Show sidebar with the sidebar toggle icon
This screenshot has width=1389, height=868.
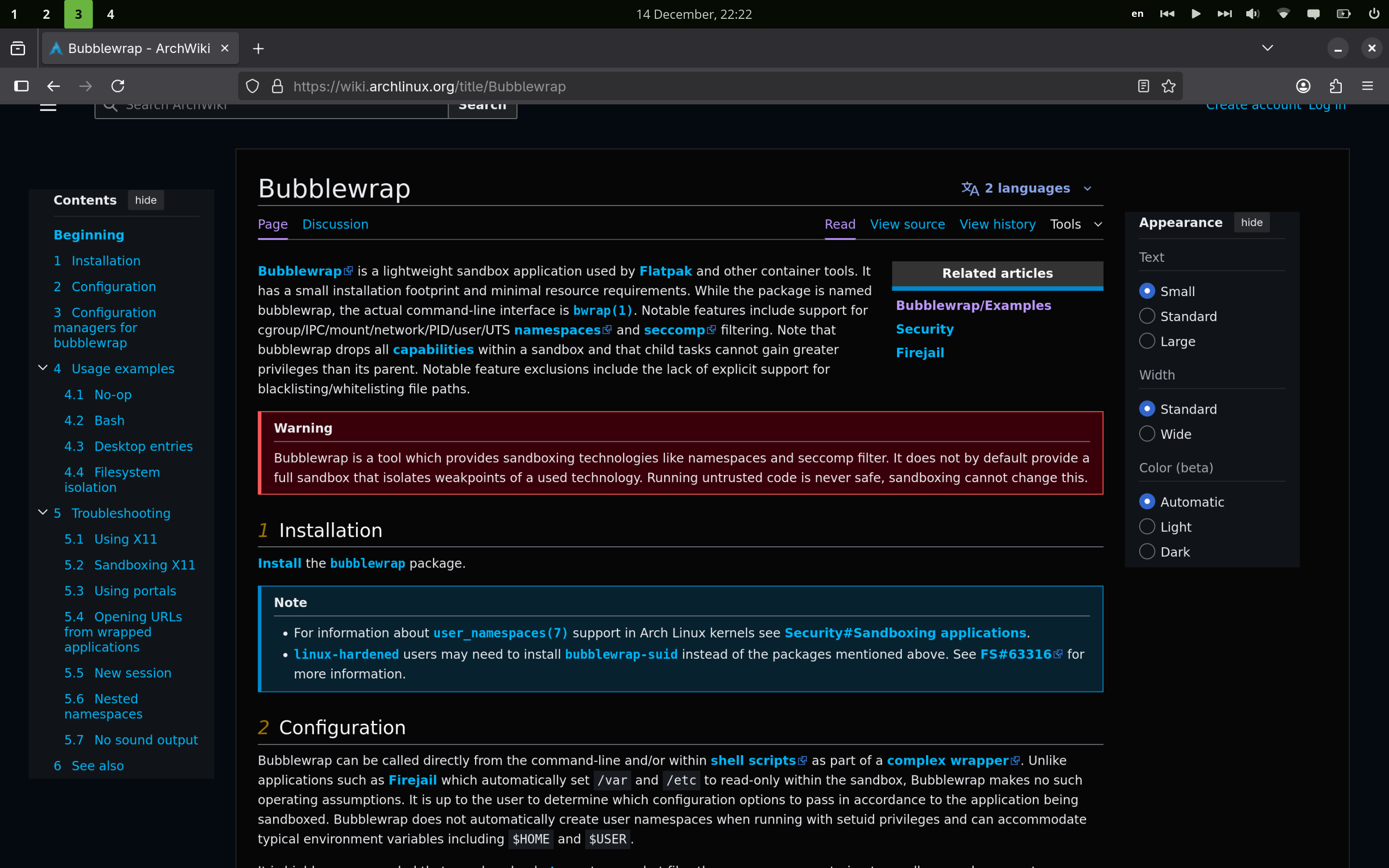[21, 86]
